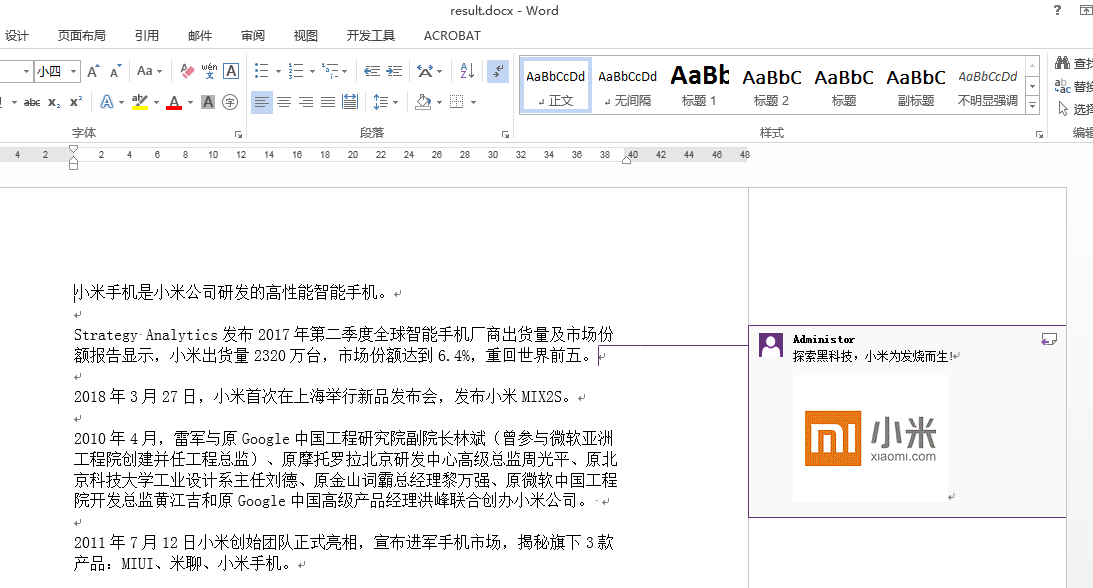
Task: Switch to the 审阅 tab
Action: click(253, 36)
